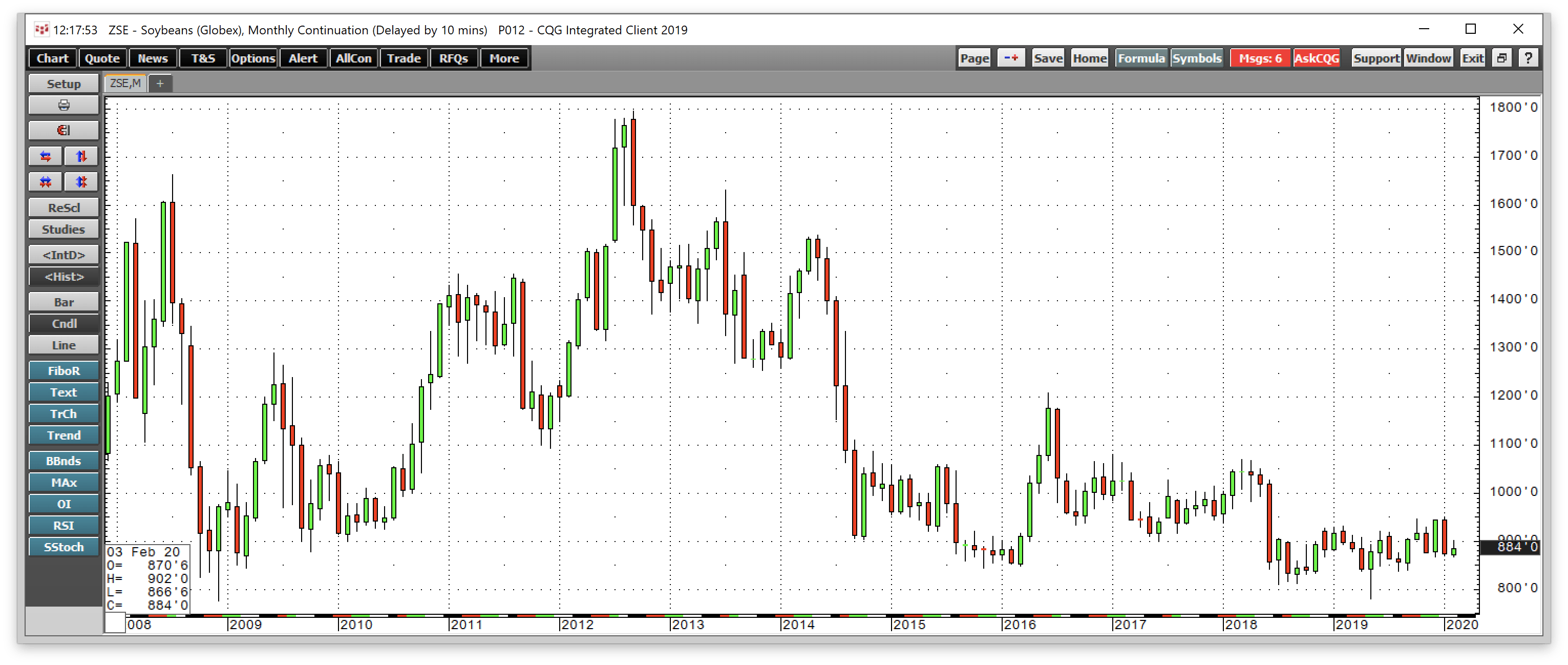Expand the More menu
Viewport: 1568px width, 665px height.
[504, 58]
